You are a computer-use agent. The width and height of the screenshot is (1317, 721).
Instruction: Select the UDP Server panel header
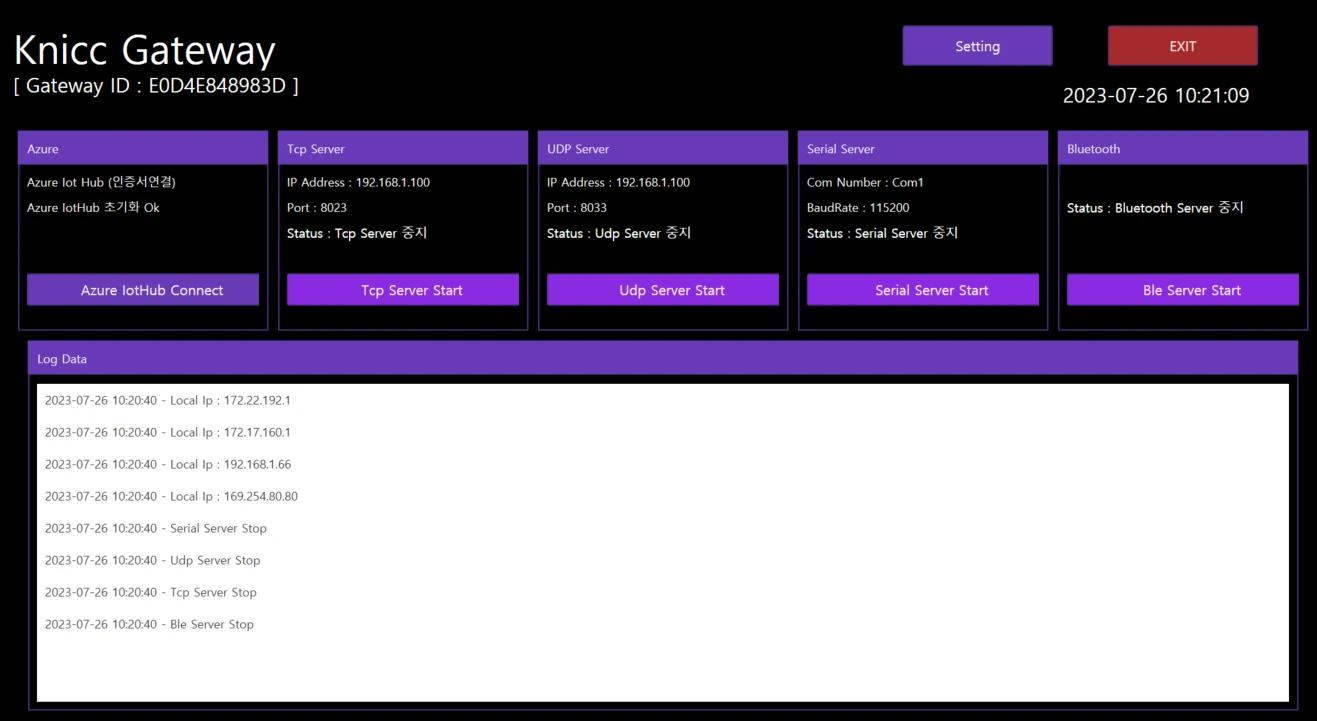point(663,148)
